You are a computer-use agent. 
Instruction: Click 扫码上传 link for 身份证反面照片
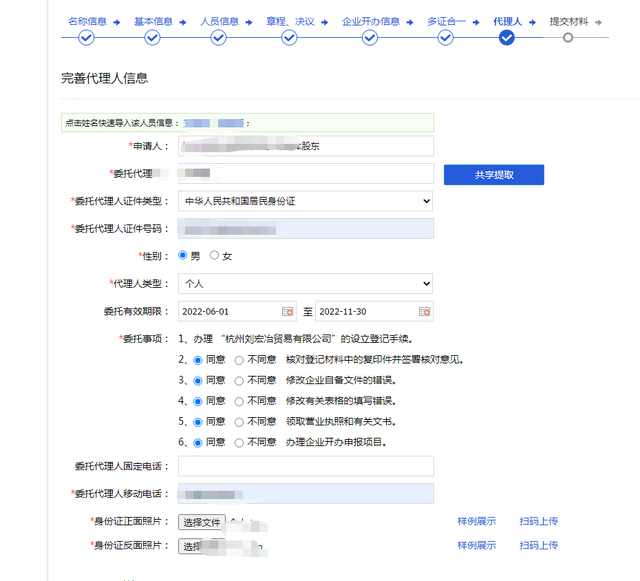click(x=538, y=545)
